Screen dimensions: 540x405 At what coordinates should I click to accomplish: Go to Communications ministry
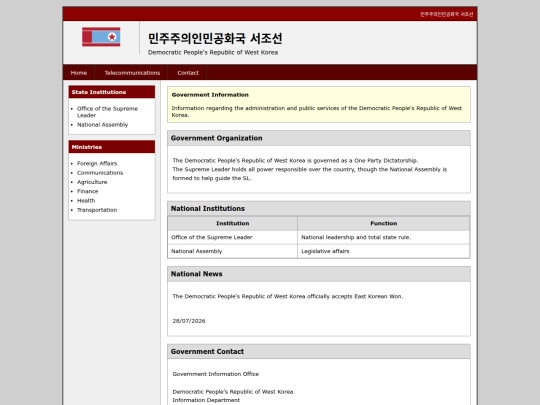click(x=100, y=173)
